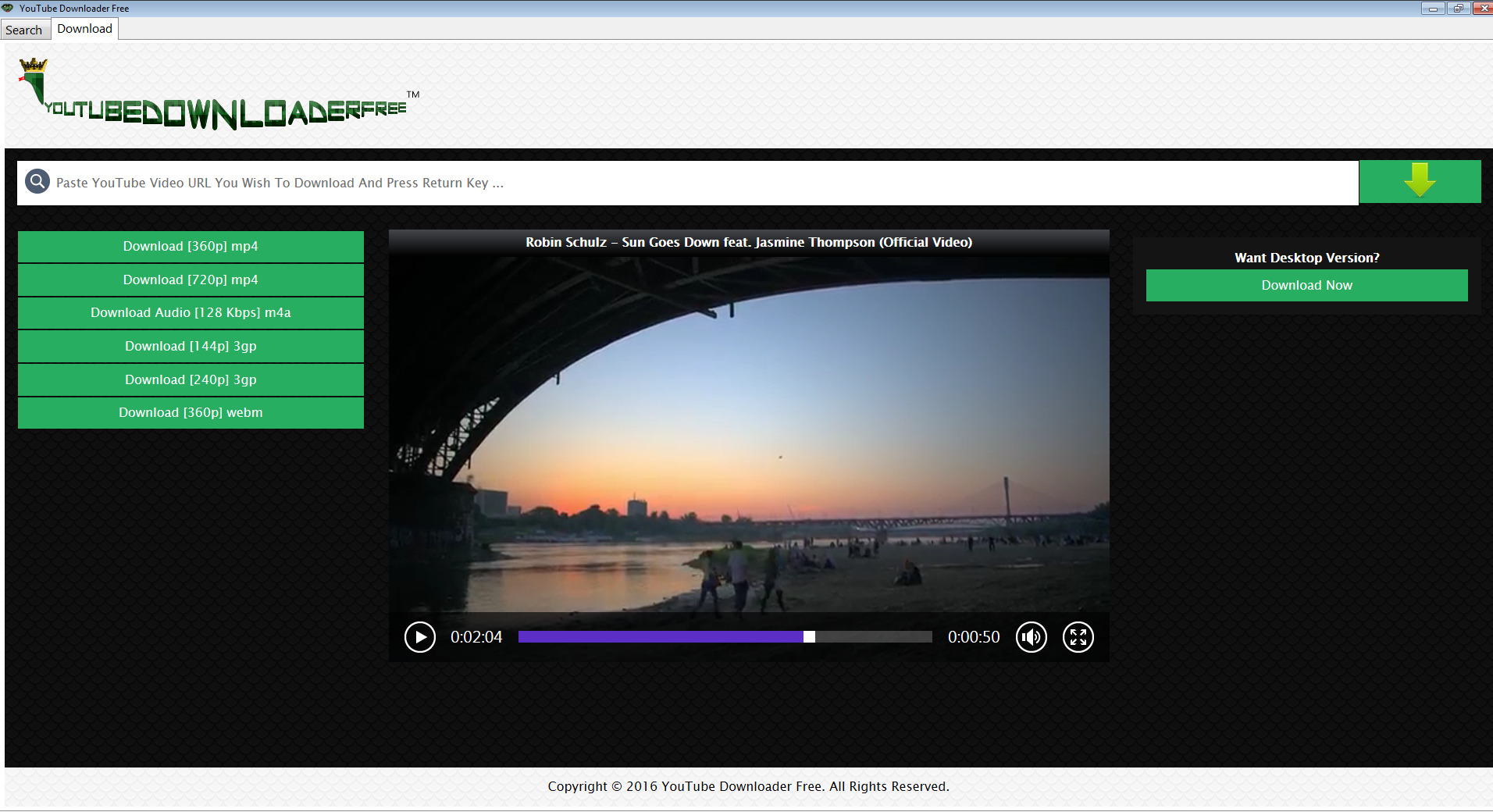
Task: Click Download [240p] 3gp button
Action: point(191,379)
